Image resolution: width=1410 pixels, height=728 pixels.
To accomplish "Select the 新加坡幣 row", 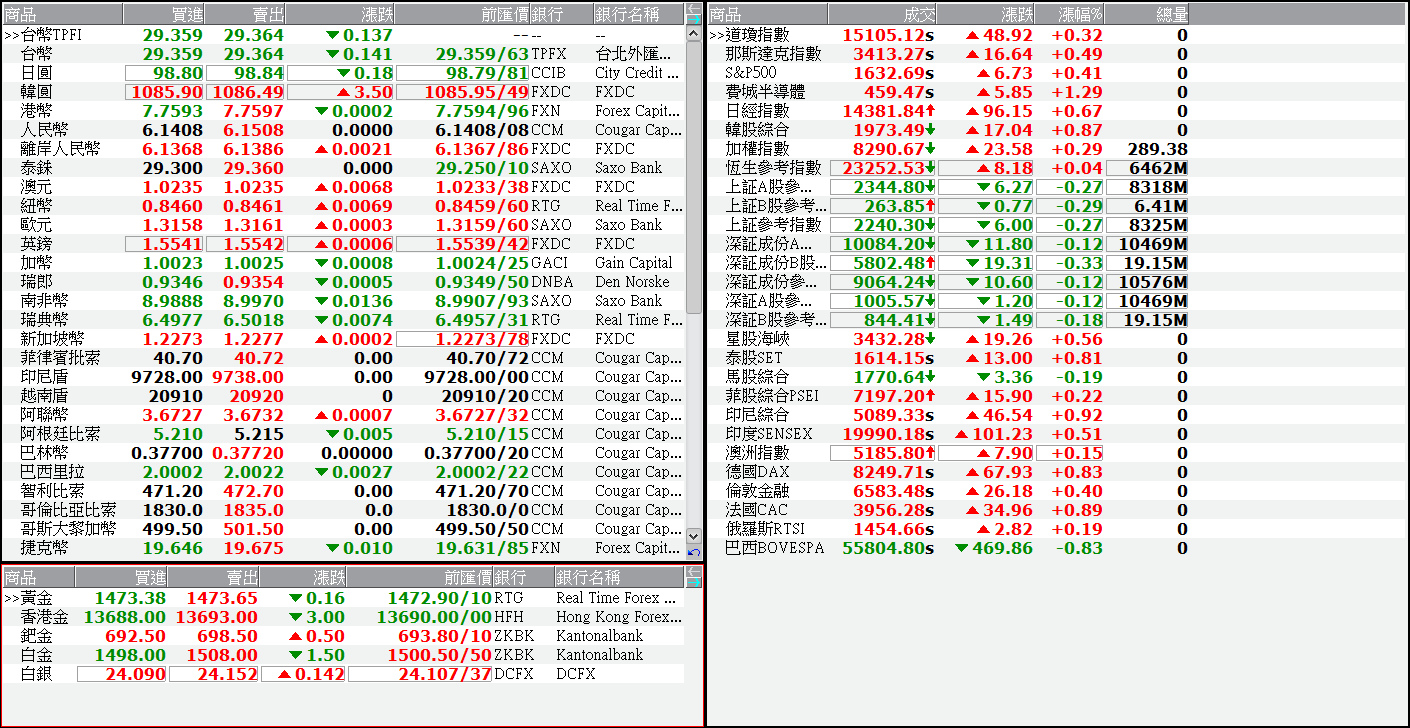I will (343, 339).
